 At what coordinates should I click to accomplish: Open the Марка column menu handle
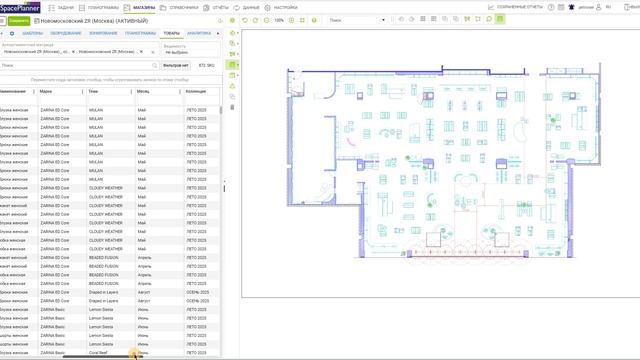(82, 91)
